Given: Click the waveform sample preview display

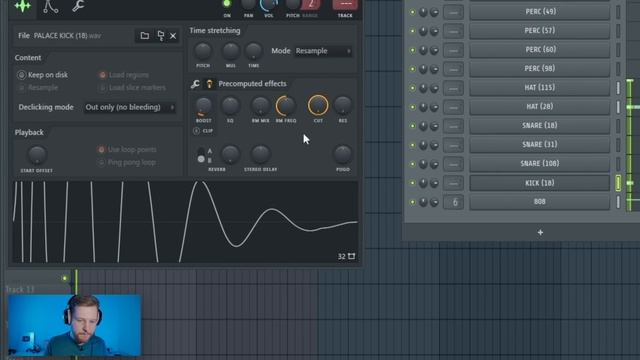Looking at the screenshot, I should [x=186, y=222].
